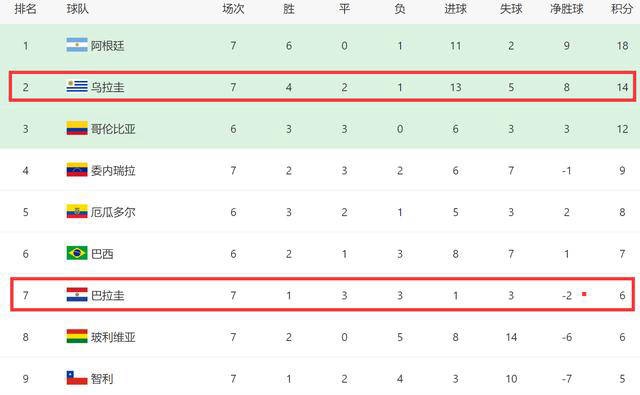Select the Ecuador flag icon

(77, 211)
